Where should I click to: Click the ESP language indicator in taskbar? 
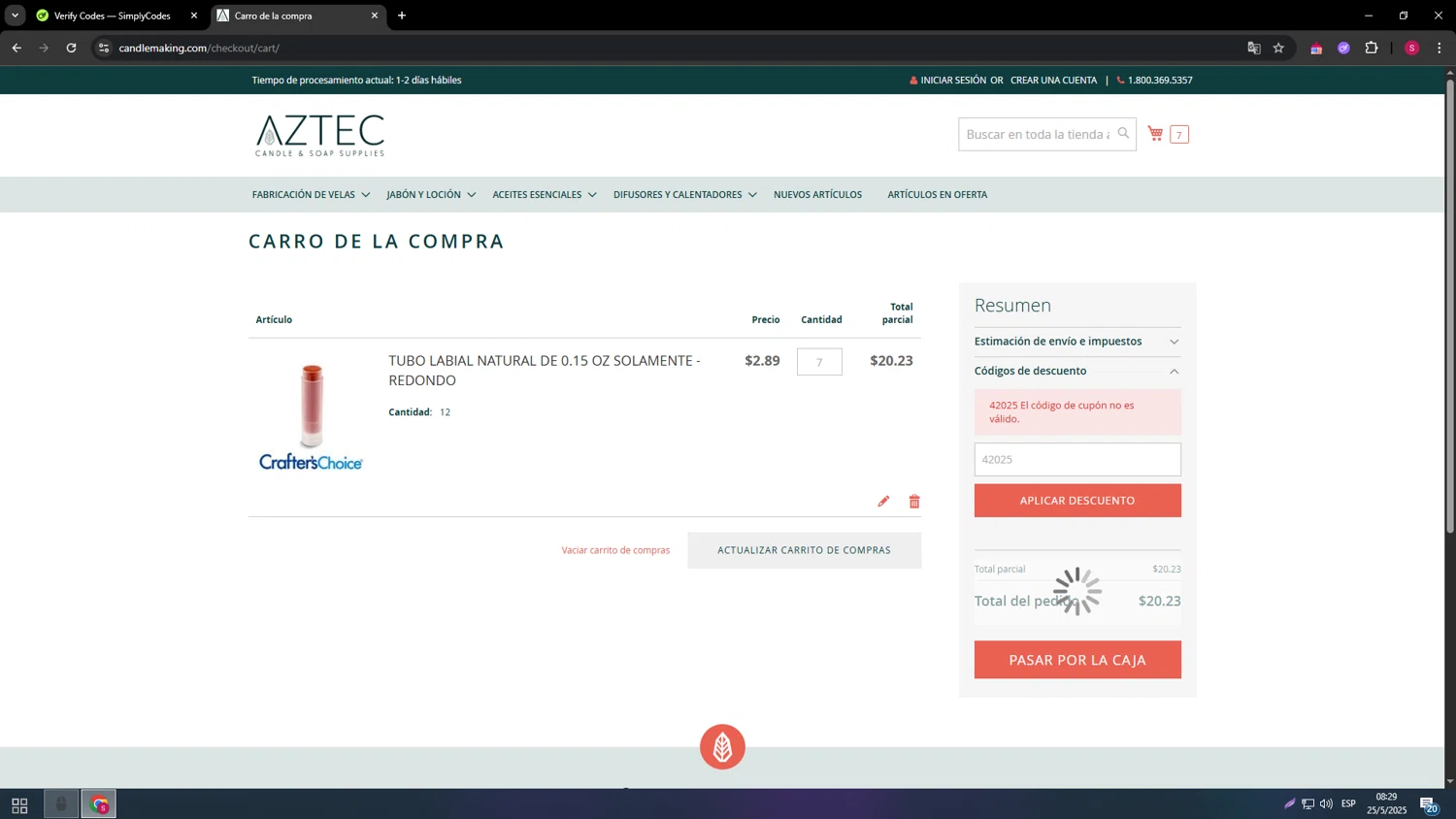pyautogui.click(x=1348, y=803)
